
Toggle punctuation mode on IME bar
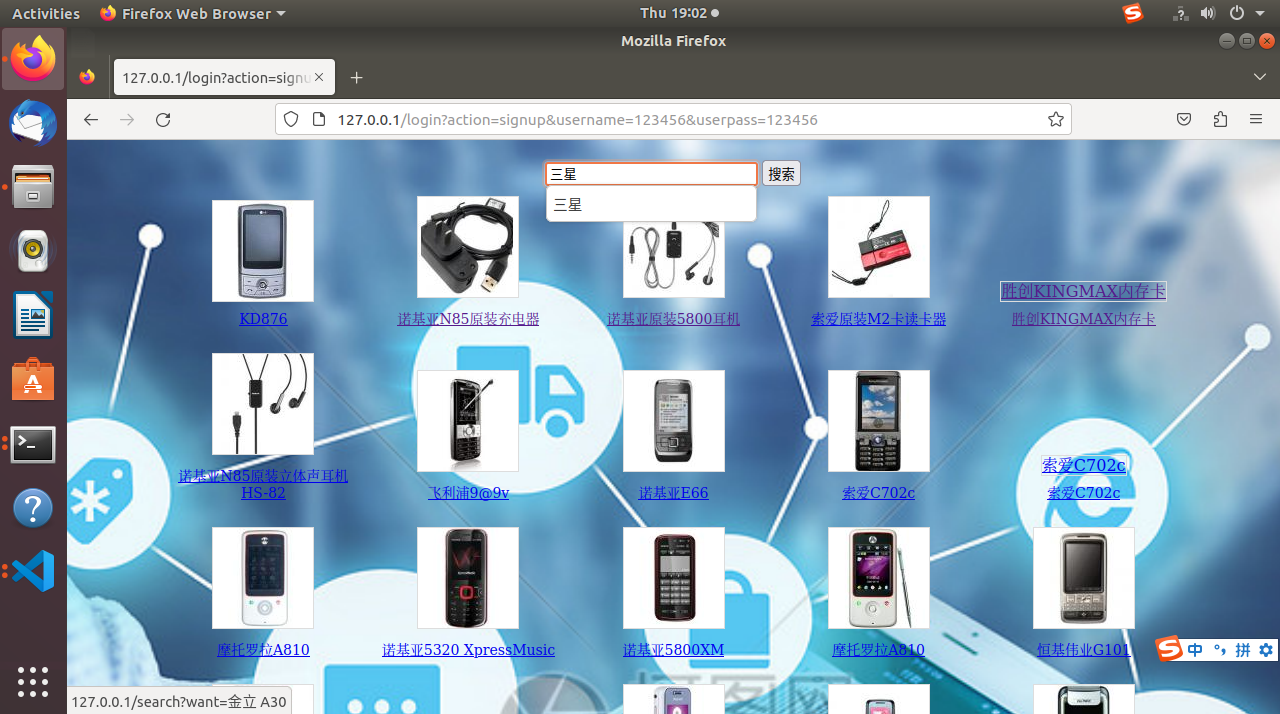[1219, 650]
